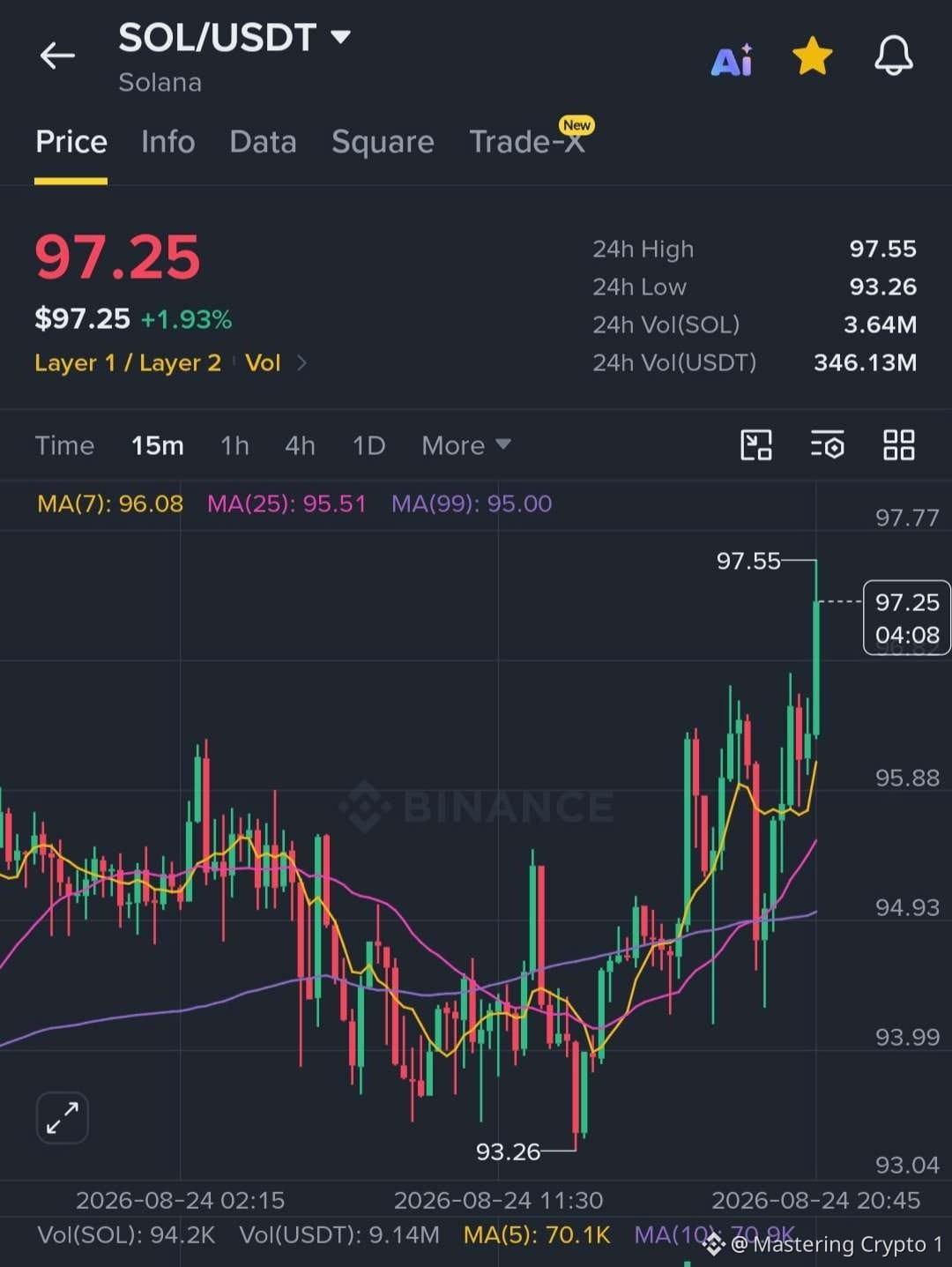
Task: Tap the 2026-08-24 11:30 time label
Action: [498, 1200]
